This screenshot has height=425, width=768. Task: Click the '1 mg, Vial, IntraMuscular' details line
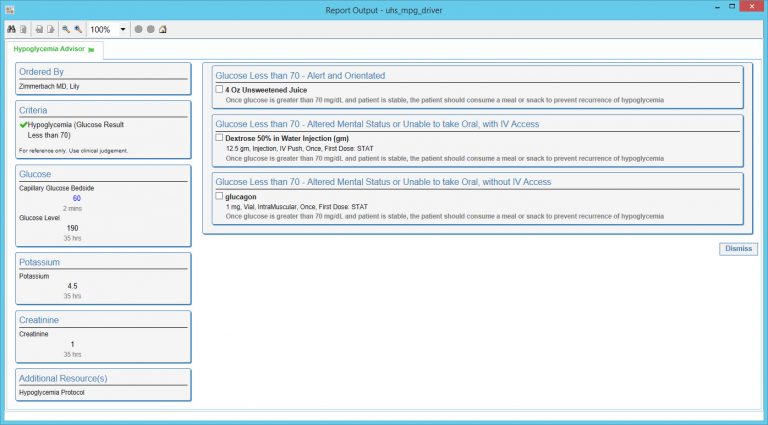(297, 207)
